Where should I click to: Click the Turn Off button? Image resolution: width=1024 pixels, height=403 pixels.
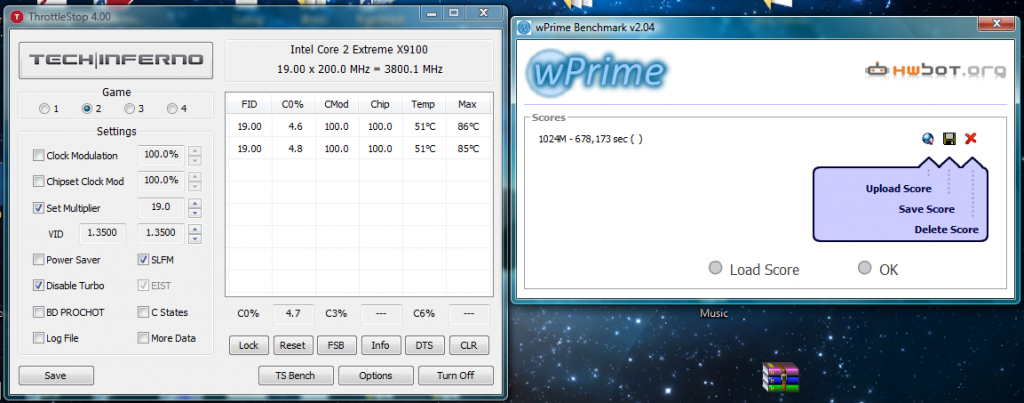coord(456,376)
